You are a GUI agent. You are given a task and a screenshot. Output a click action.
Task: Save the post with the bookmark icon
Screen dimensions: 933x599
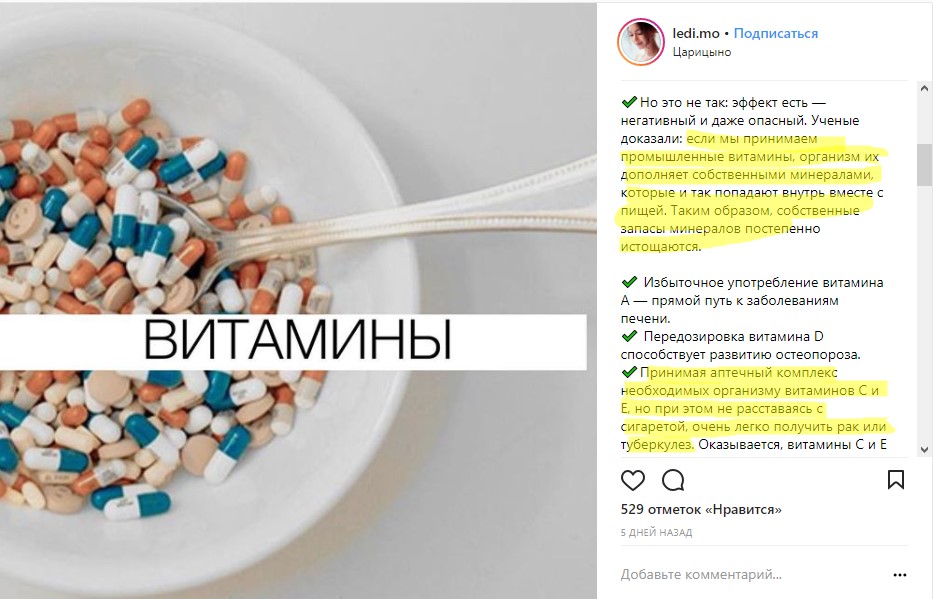pyautogui.click(x=896, y=479)
